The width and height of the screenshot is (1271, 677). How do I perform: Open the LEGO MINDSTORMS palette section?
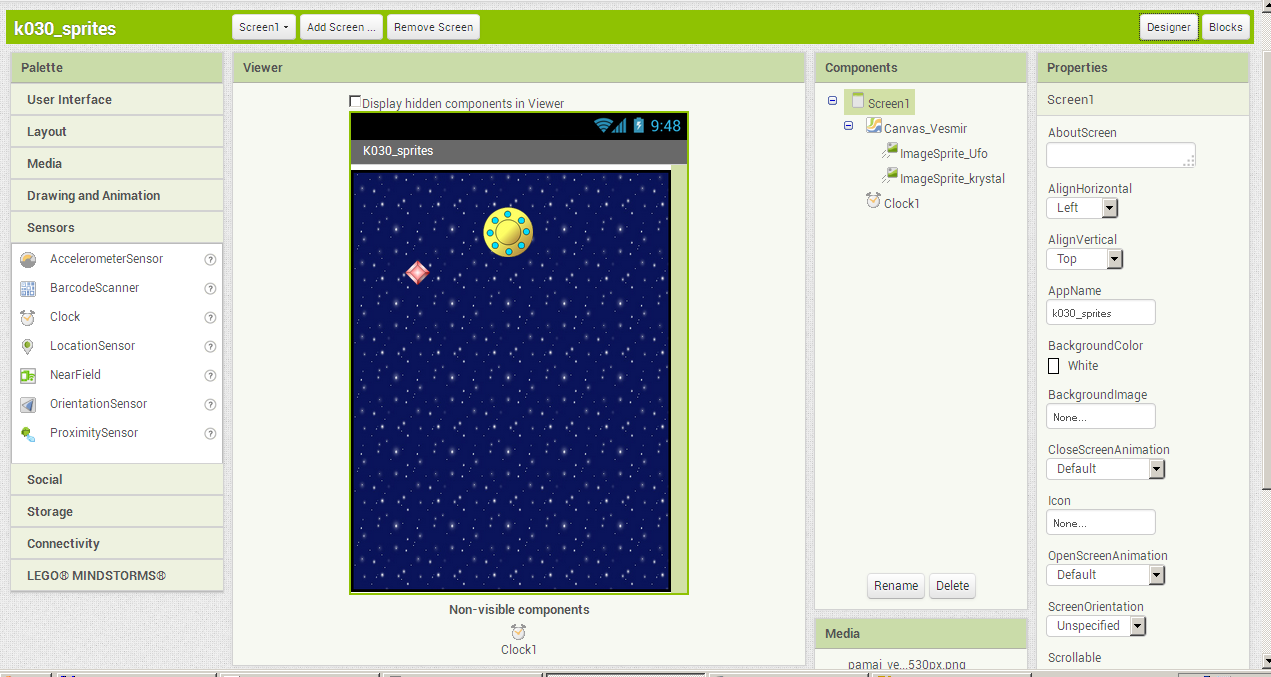point(117,576)
